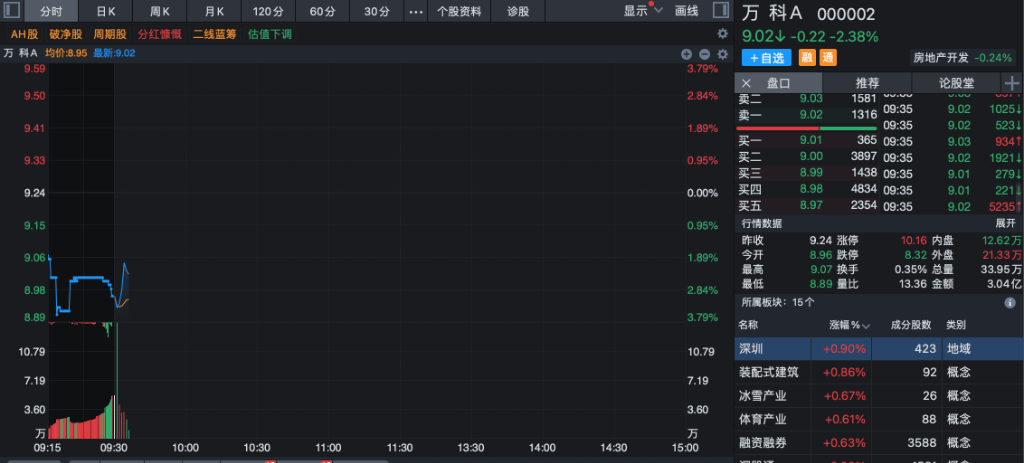Click the AH股 tag
The image size is (1024, 463).
(x=25, y=34)
